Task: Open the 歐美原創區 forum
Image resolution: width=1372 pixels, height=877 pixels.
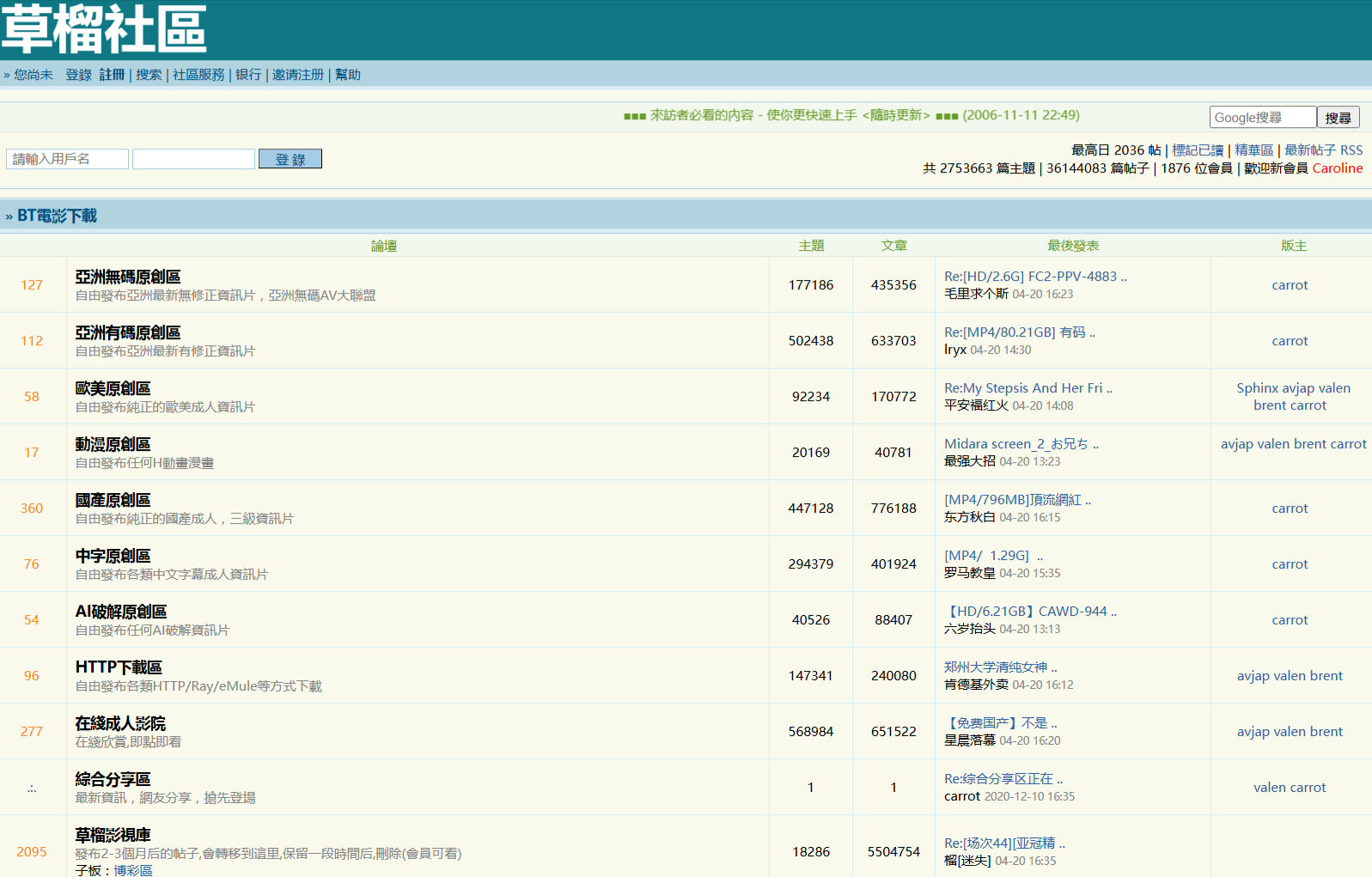Action: pyautogui.click(x=113, y=388)
